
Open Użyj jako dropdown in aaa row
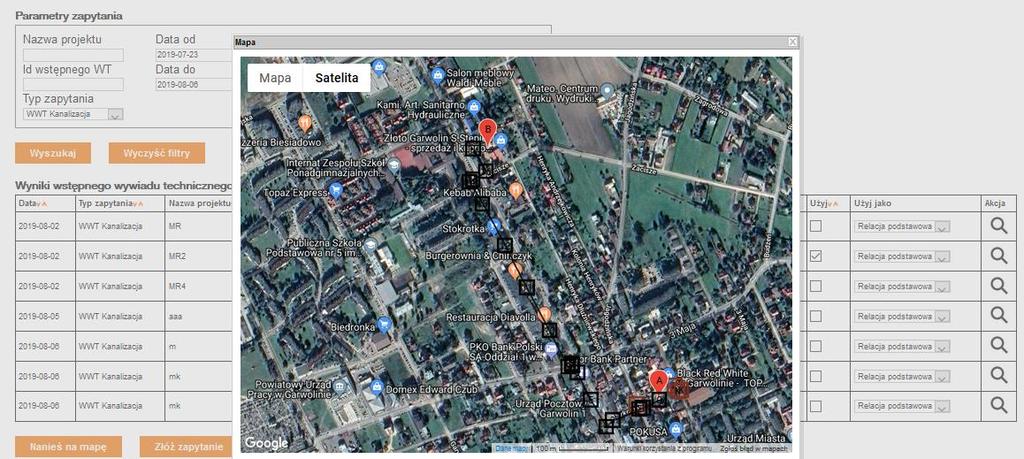tap(902, 316)
